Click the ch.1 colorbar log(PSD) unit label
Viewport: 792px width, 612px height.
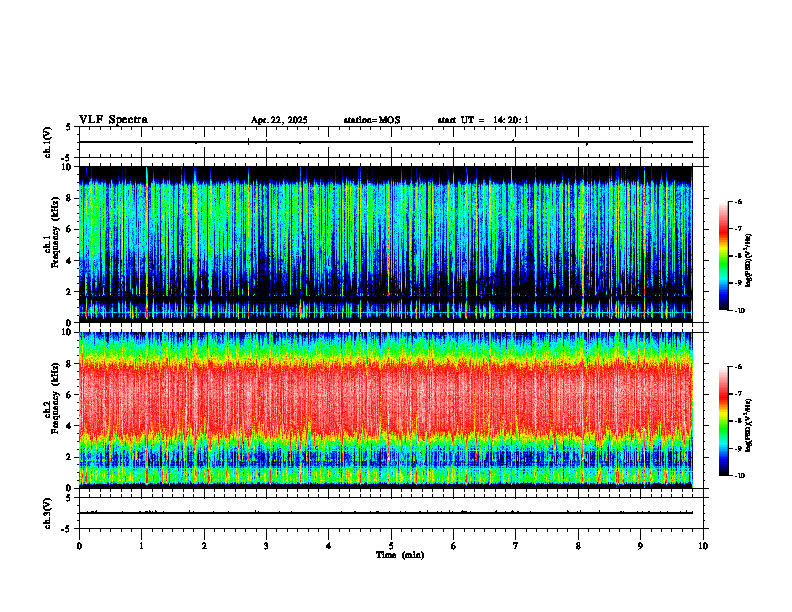(749, 260)
